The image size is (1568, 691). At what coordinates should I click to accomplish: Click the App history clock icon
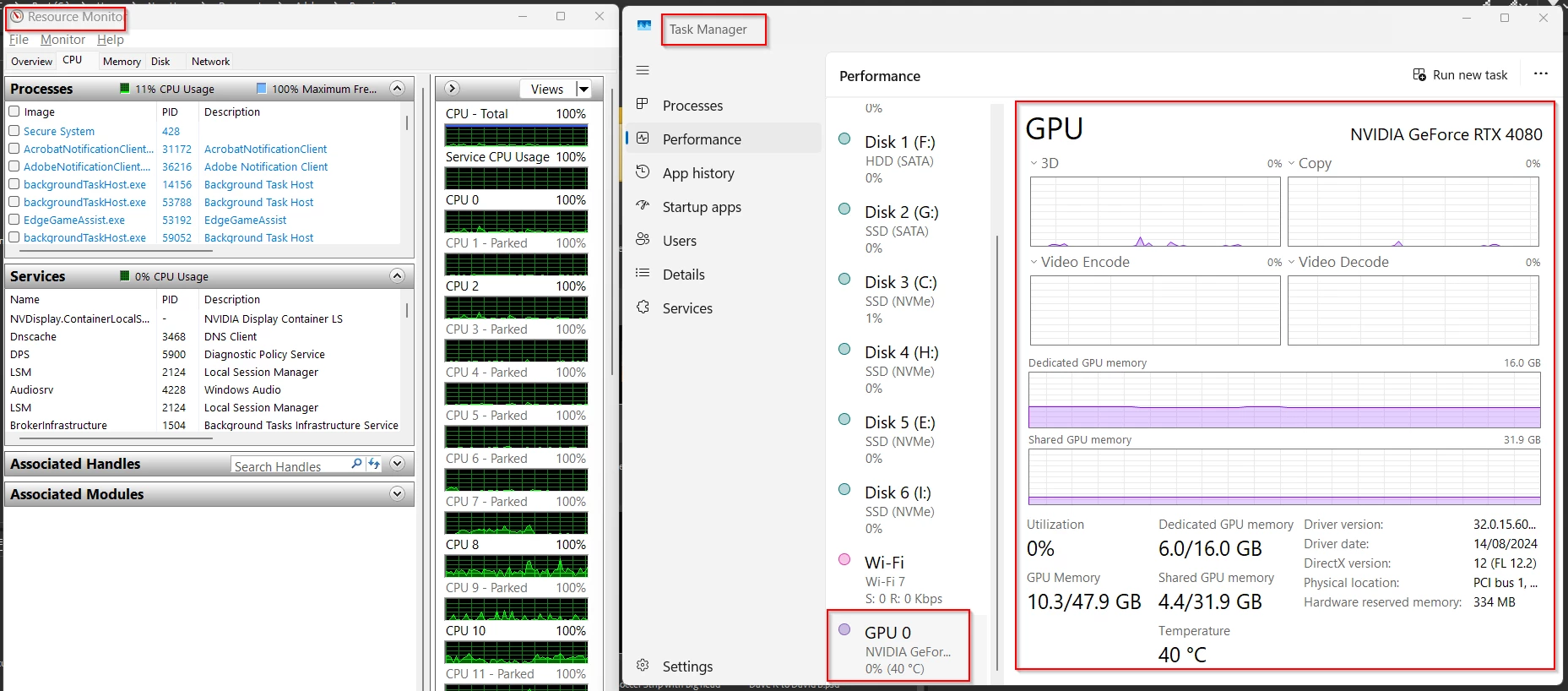click(643, 172)
